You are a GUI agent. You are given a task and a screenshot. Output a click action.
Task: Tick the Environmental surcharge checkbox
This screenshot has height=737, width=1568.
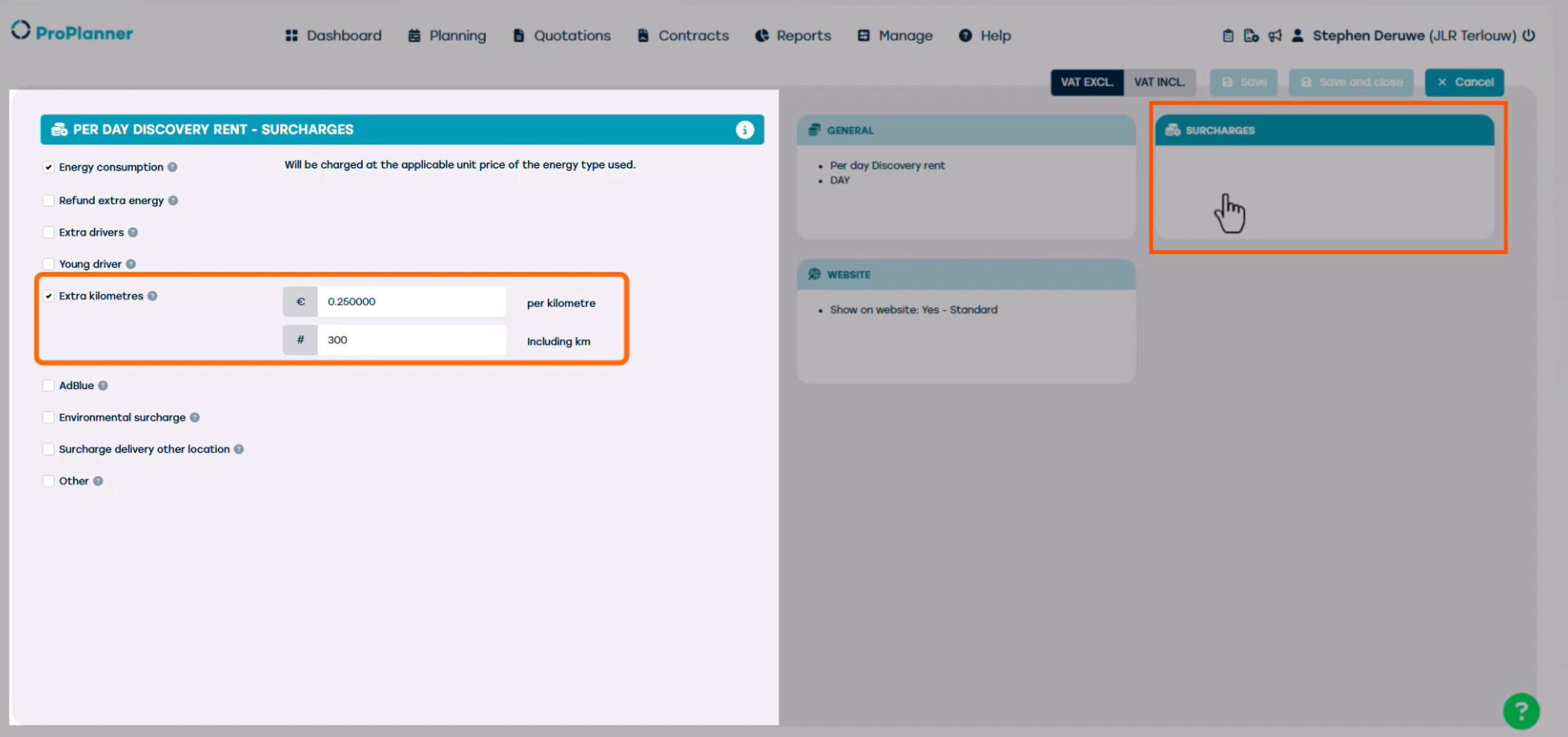49,418
